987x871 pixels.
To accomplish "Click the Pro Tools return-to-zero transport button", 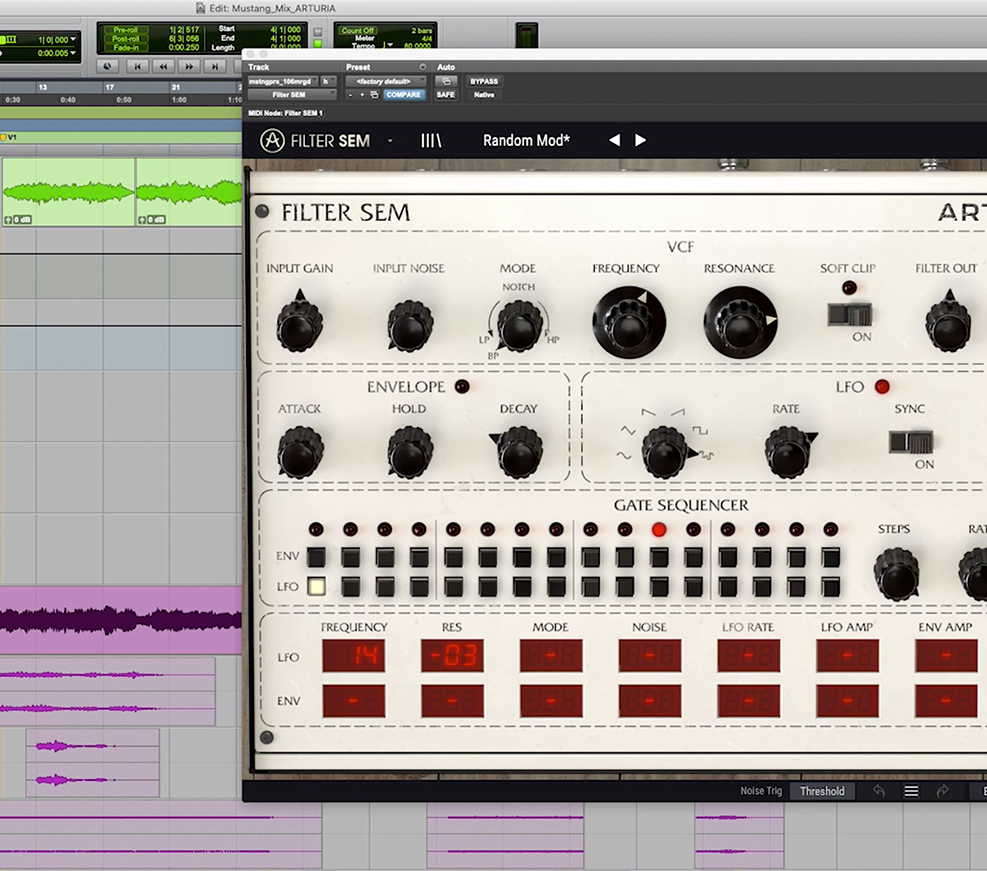I will coord(138,66).
